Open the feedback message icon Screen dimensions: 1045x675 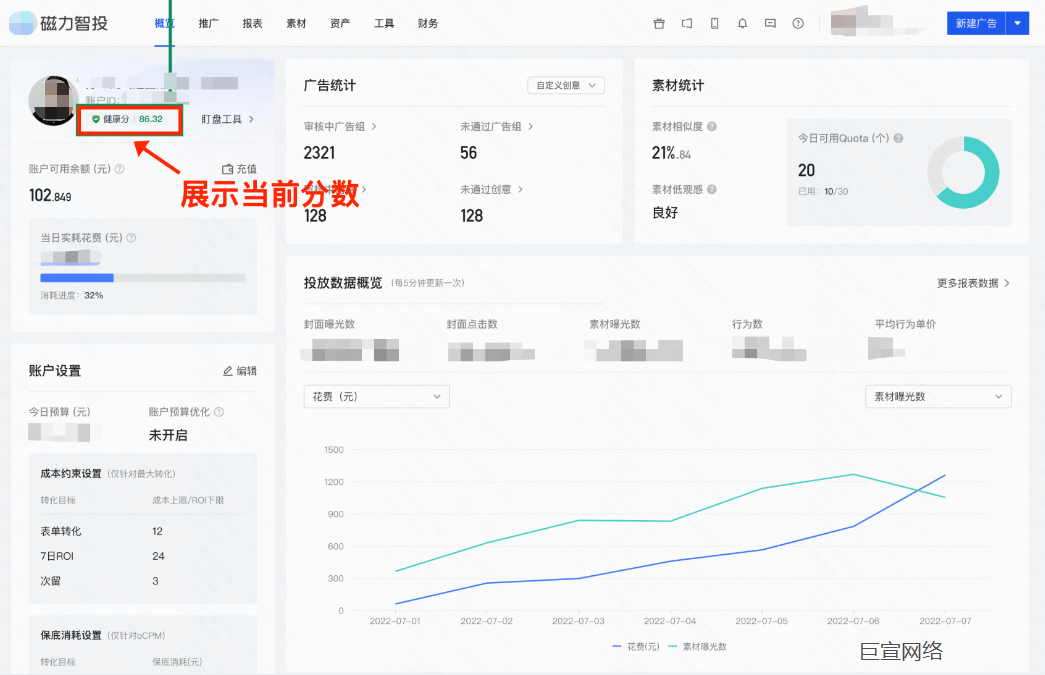(770, 22)
